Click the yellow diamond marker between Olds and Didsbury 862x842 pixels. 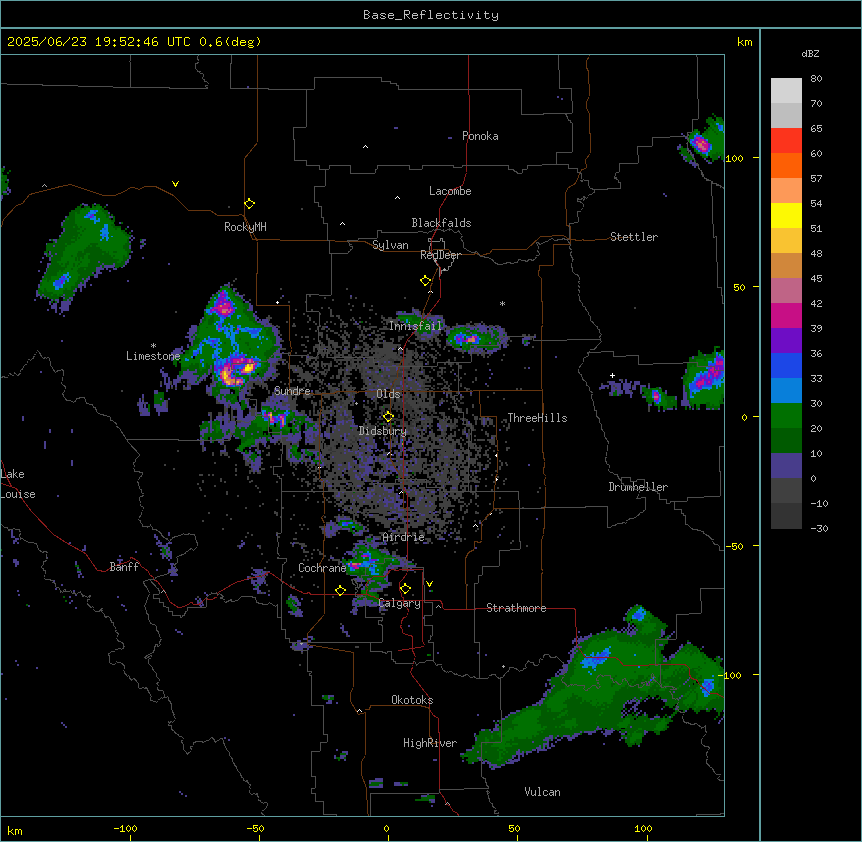(388, 416)
